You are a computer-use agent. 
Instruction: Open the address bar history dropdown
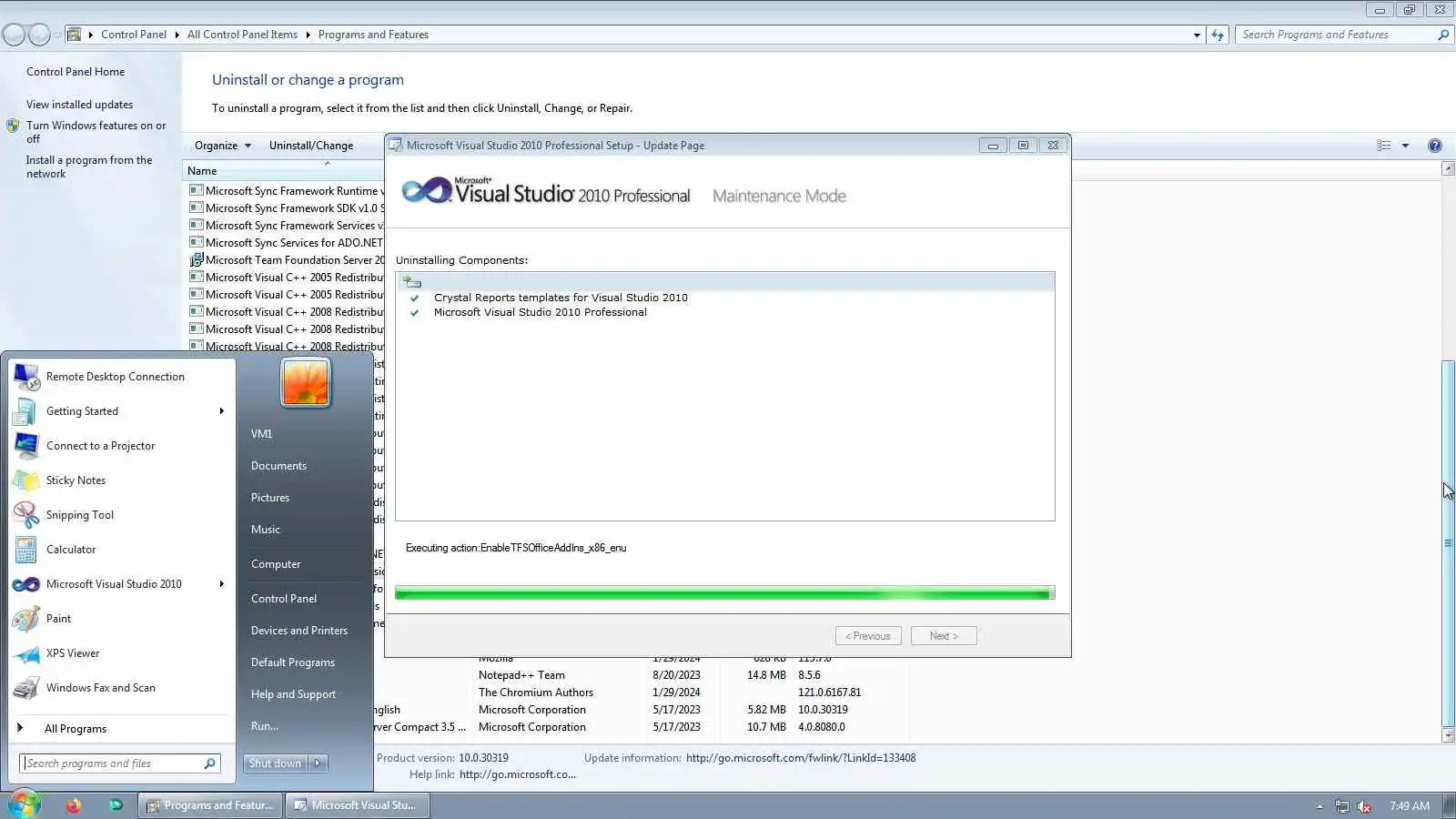pyautogui.click(x=1197, y=35)
